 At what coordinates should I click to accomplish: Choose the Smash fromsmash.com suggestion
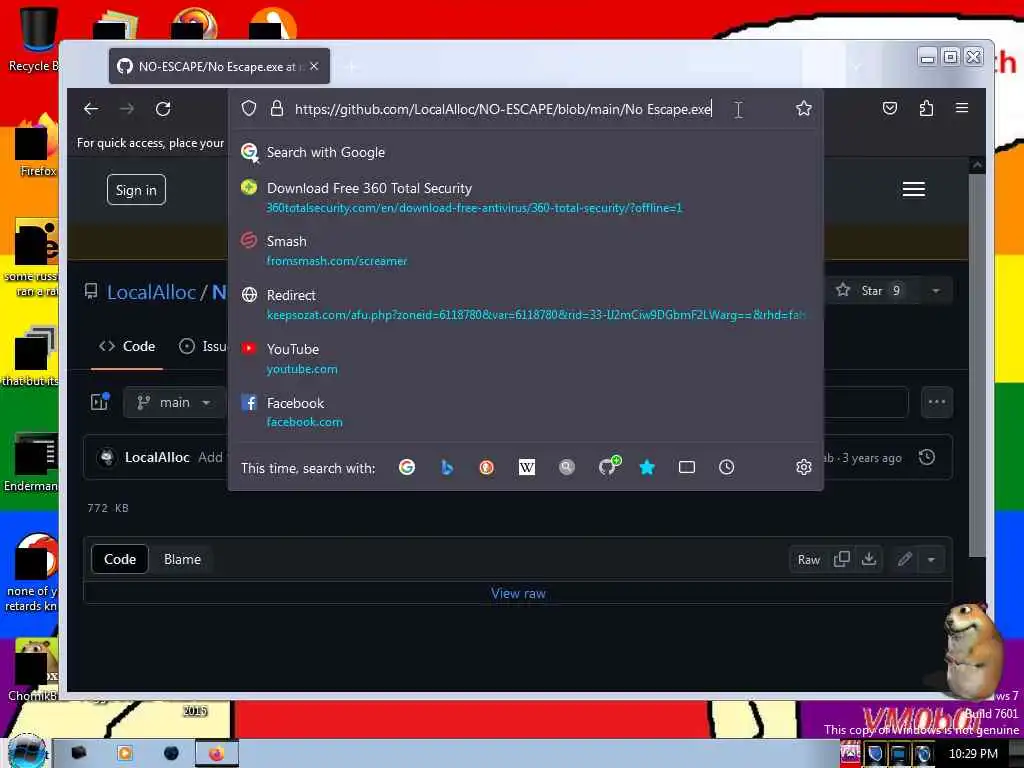coord(525,251)
